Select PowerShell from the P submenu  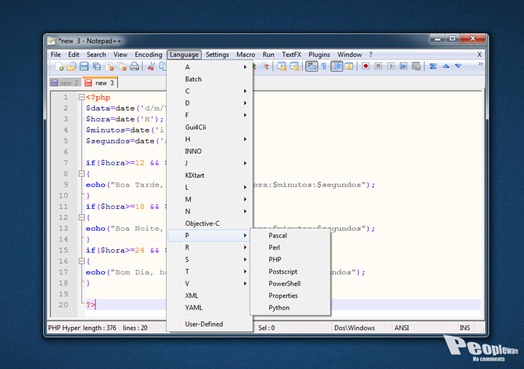(x=290, y=284)
